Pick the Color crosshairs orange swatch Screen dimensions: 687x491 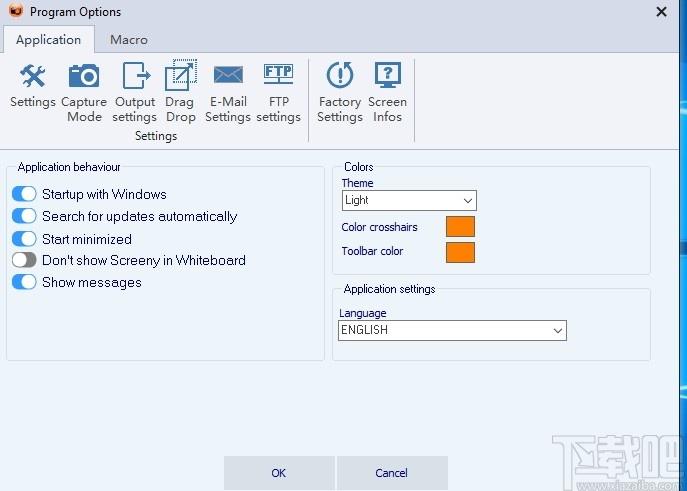pyautogui.click(x=460, y=226)
